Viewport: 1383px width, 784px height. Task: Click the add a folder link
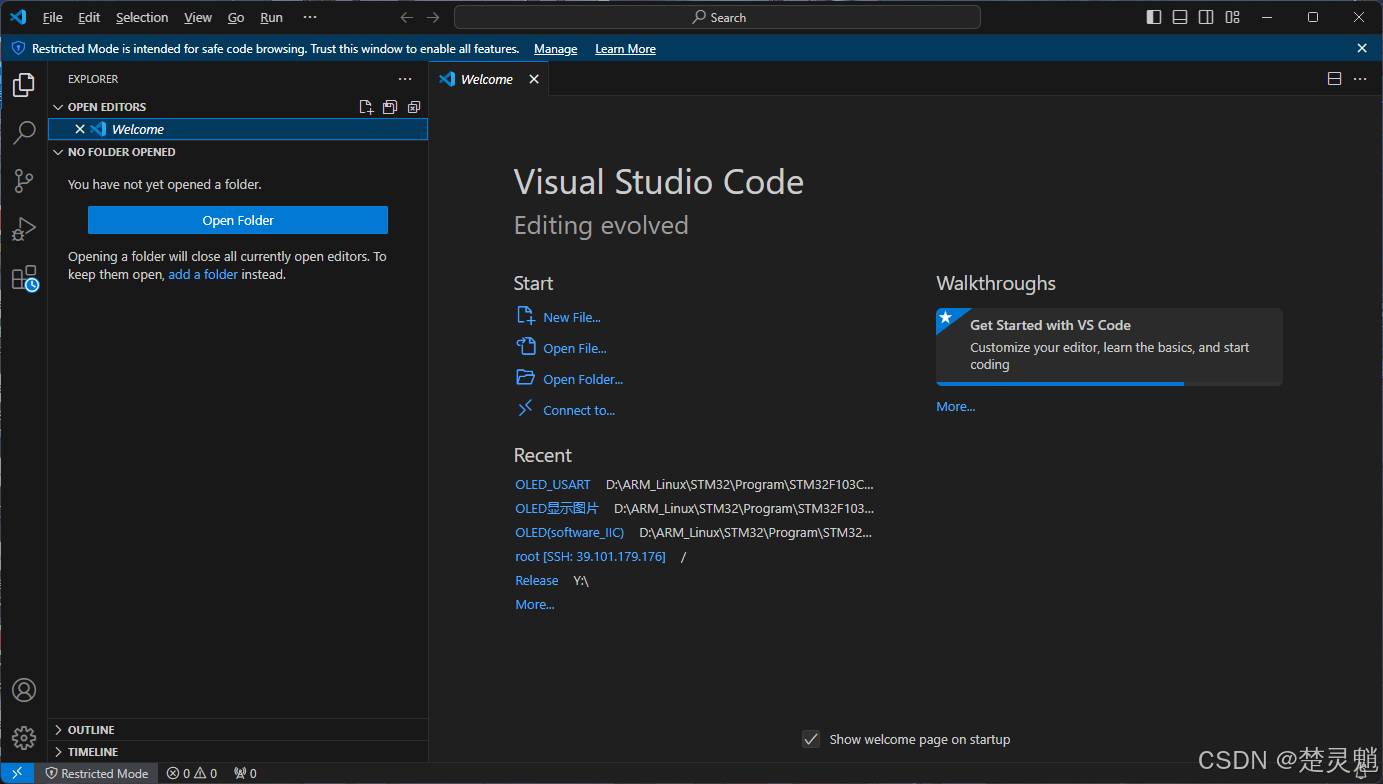(203, 275)
